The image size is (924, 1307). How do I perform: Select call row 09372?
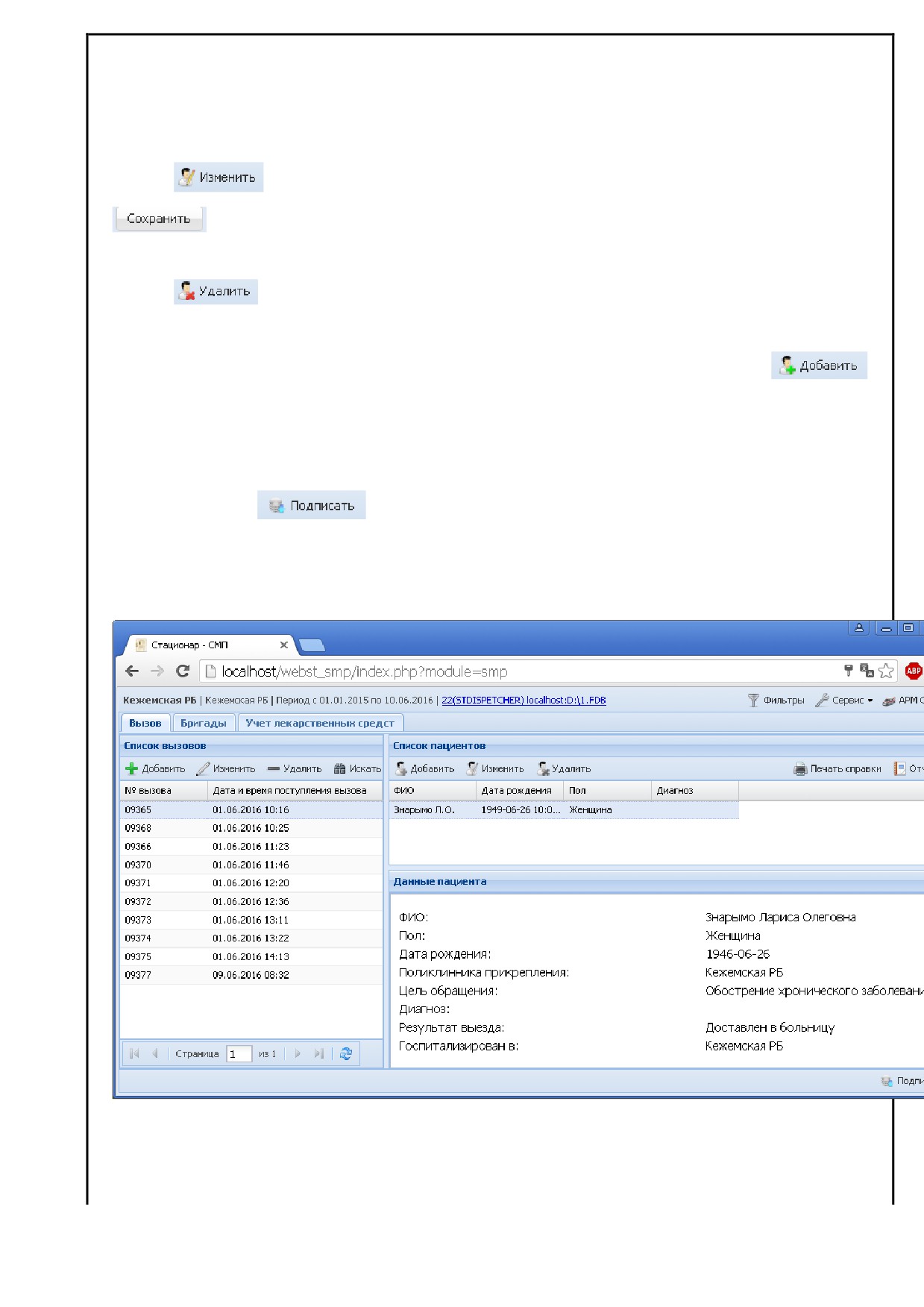click(251, 902)
